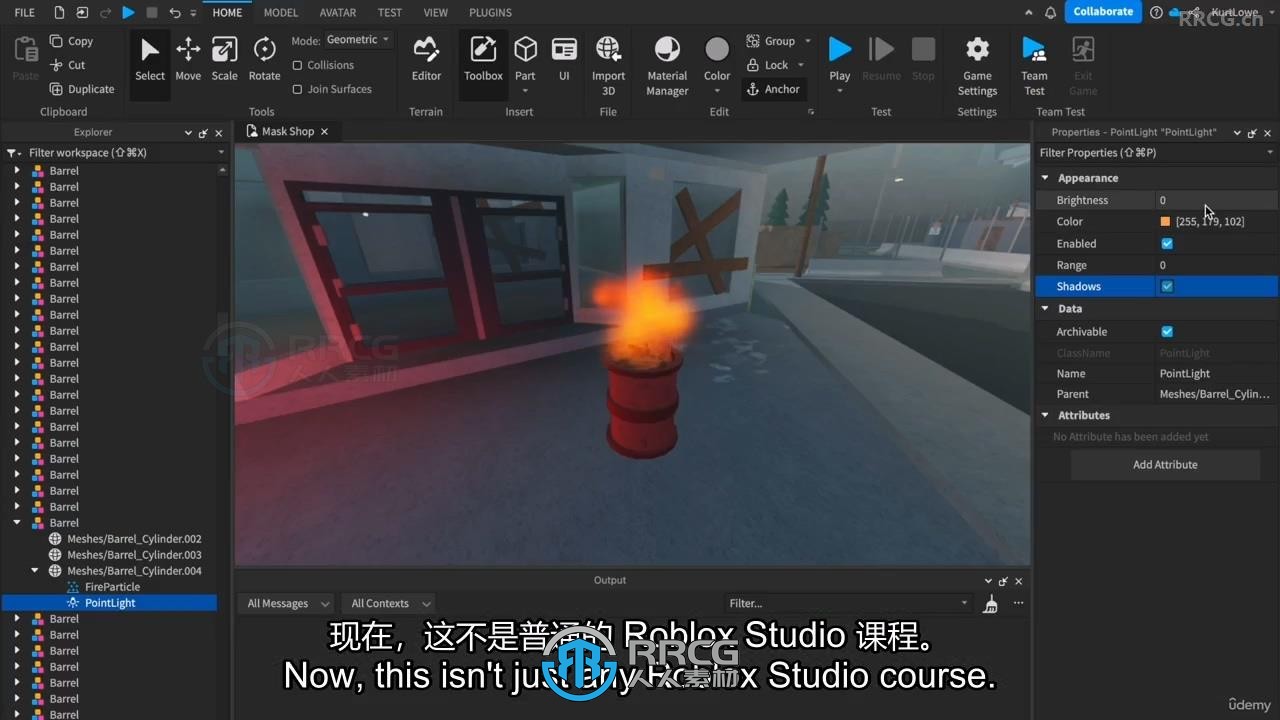Start Play test
1280x720 pixels.
tap(840, 50)
